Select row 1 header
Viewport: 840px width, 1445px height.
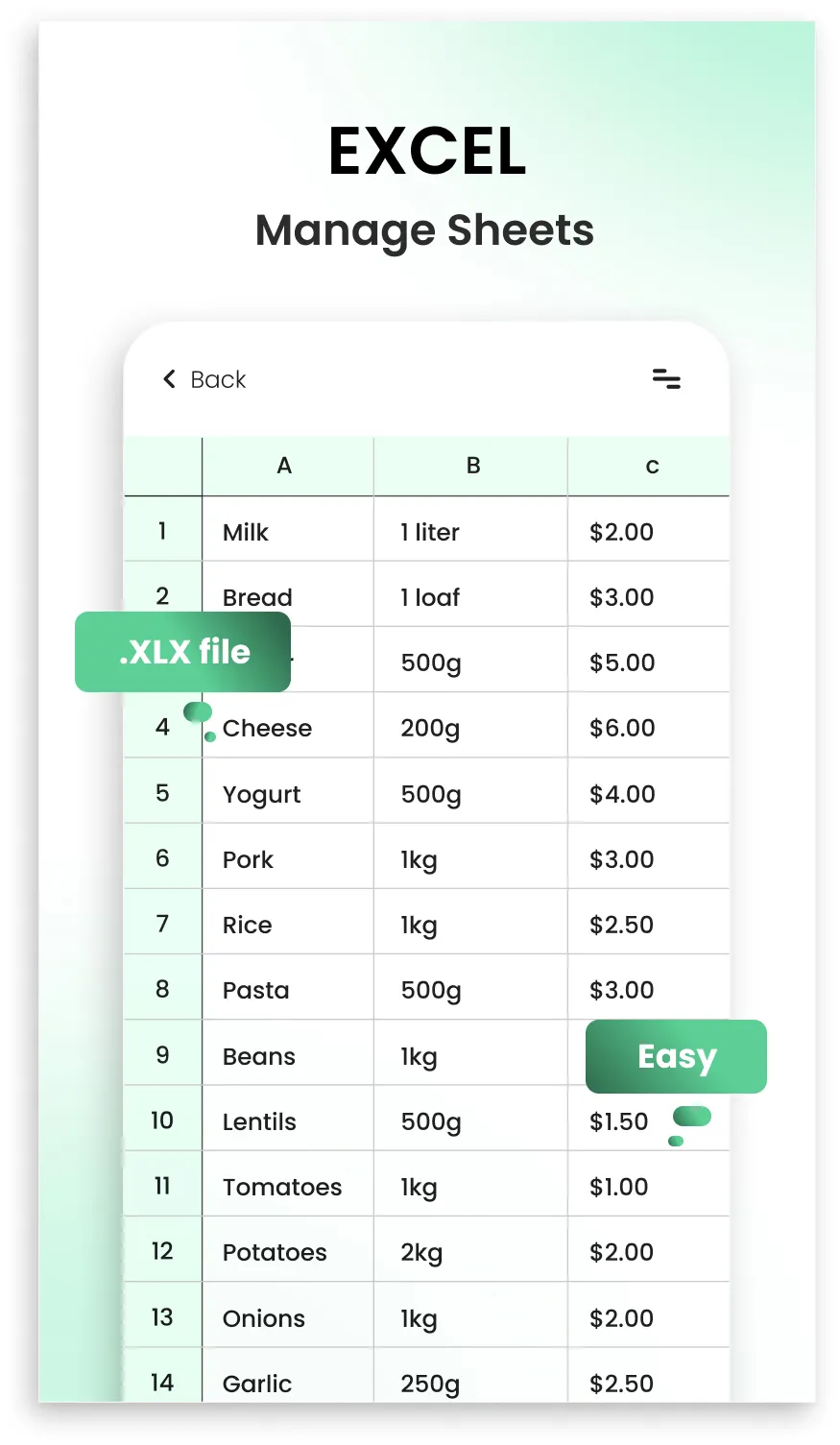[162, 530]
